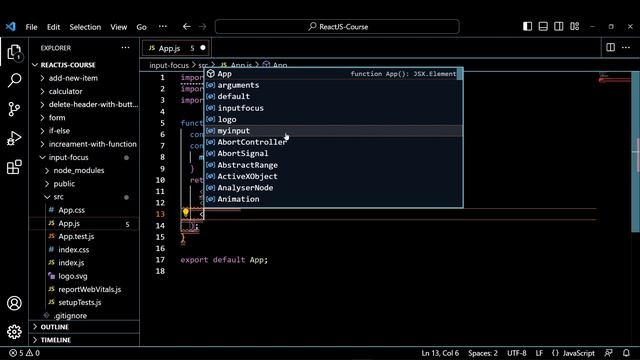640x360 pixels.
Task: Change encoding via UTF-8 status item
Action: coord(517,353)
